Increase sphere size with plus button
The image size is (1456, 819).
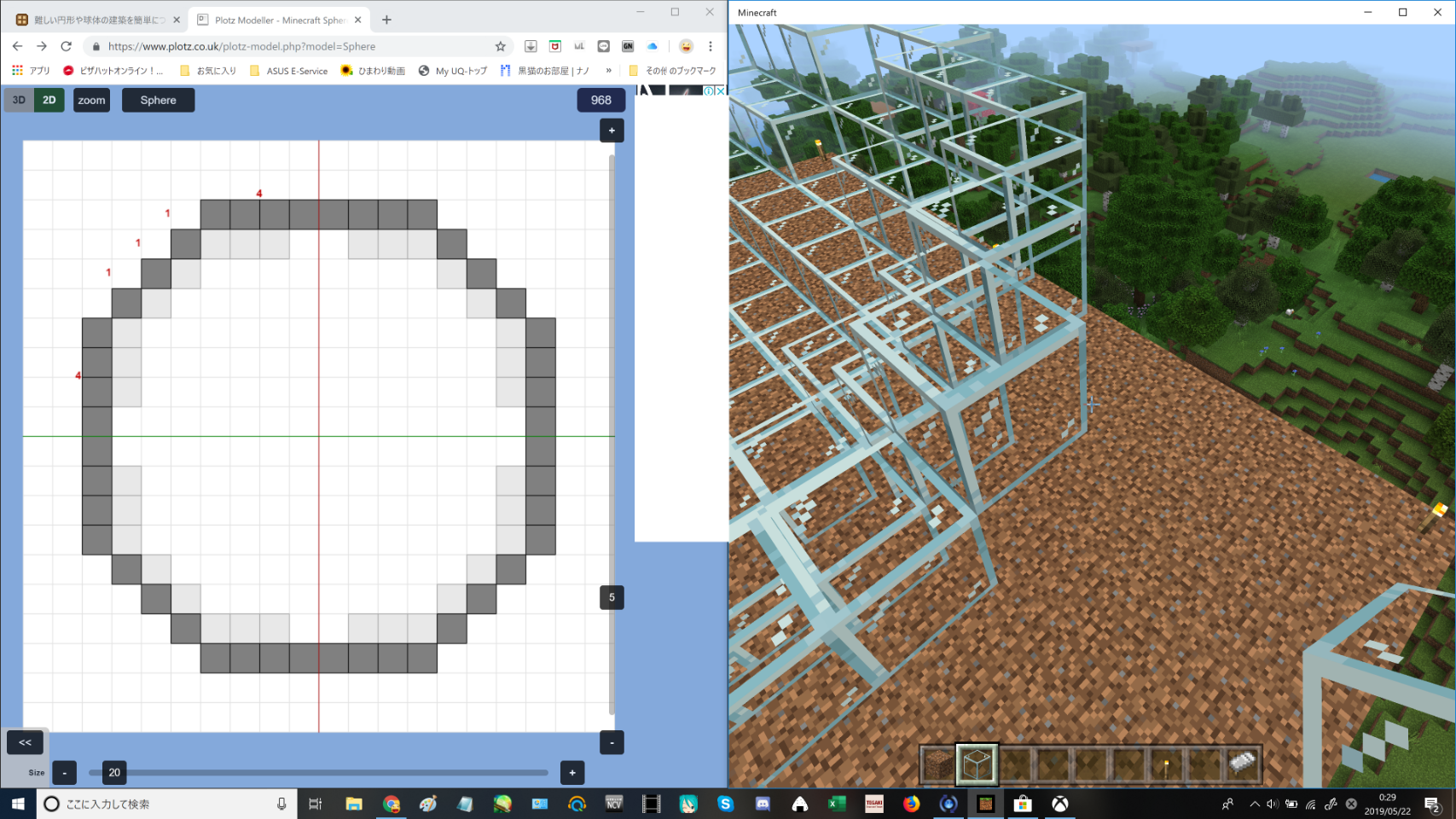(572, 772)
